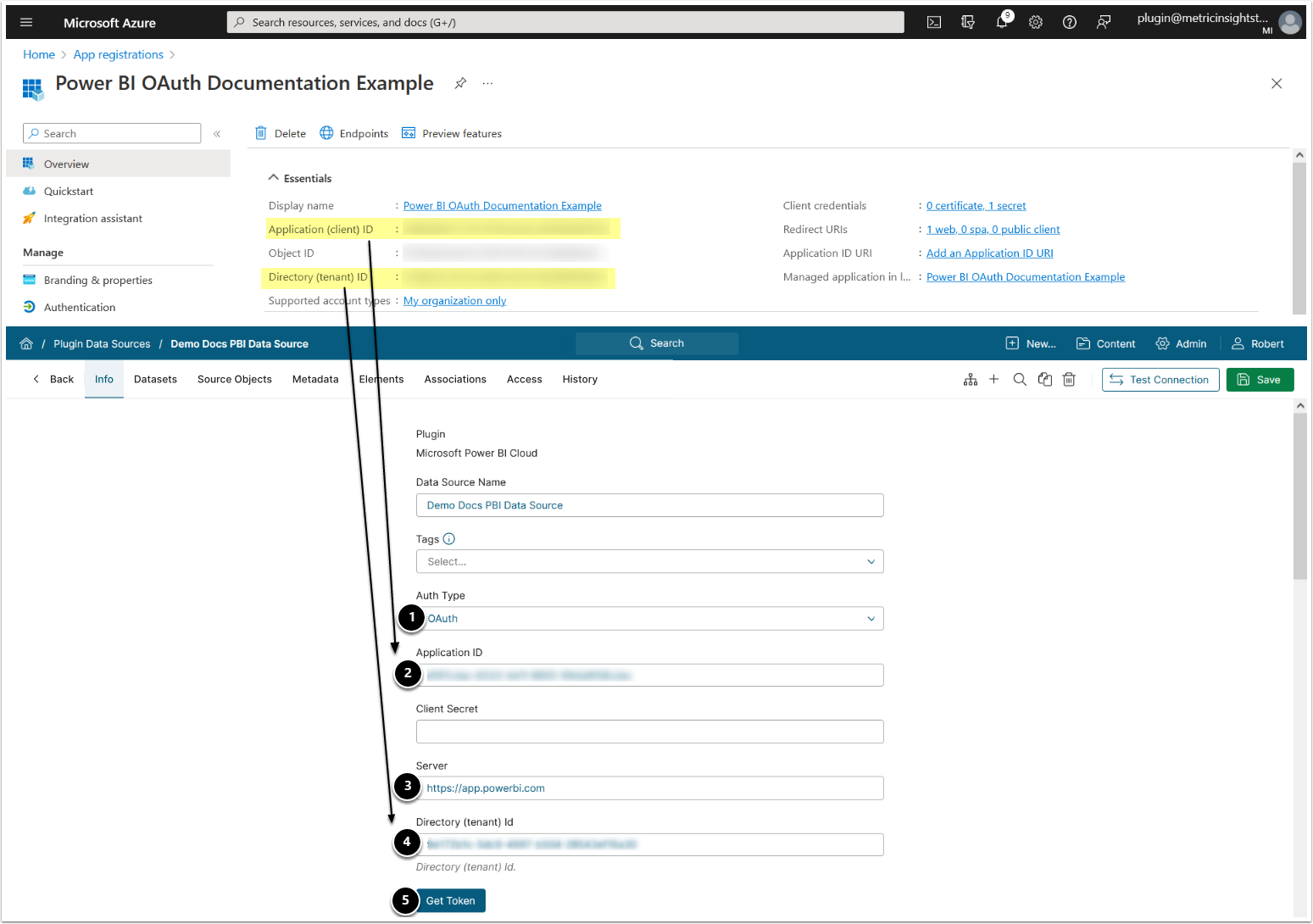Switch to the Source Objects tab

(x=235, y=380)
